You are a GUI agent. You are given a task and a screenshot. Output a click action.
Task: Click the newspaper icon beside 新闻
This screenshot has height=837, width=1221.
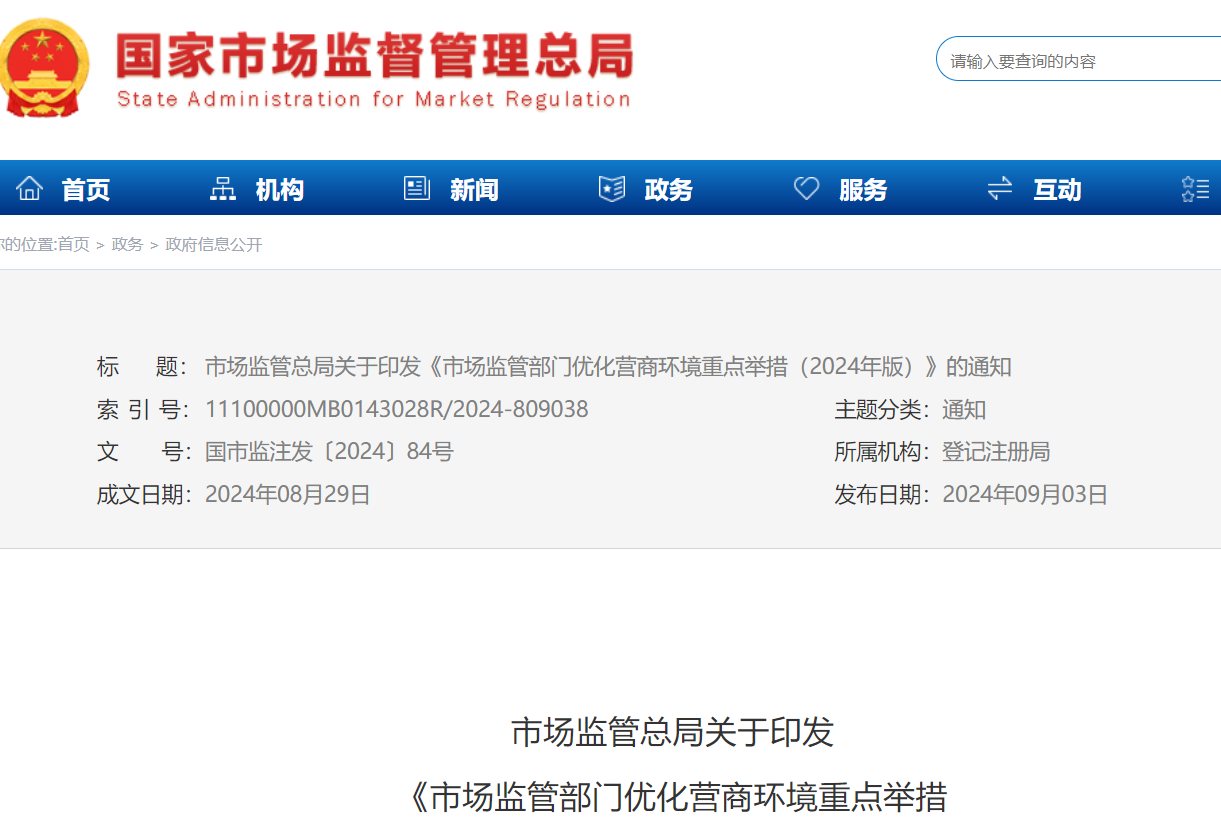point(417,187)
